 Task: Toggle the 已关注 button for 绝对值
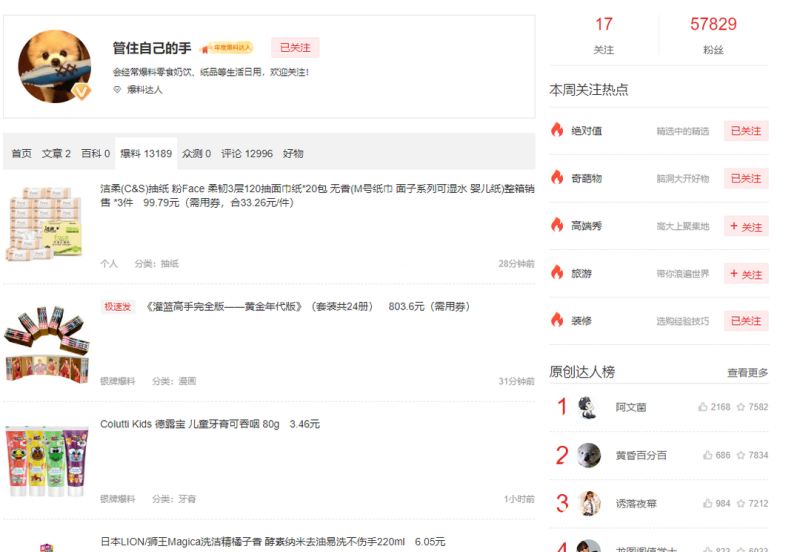(746, 130)
